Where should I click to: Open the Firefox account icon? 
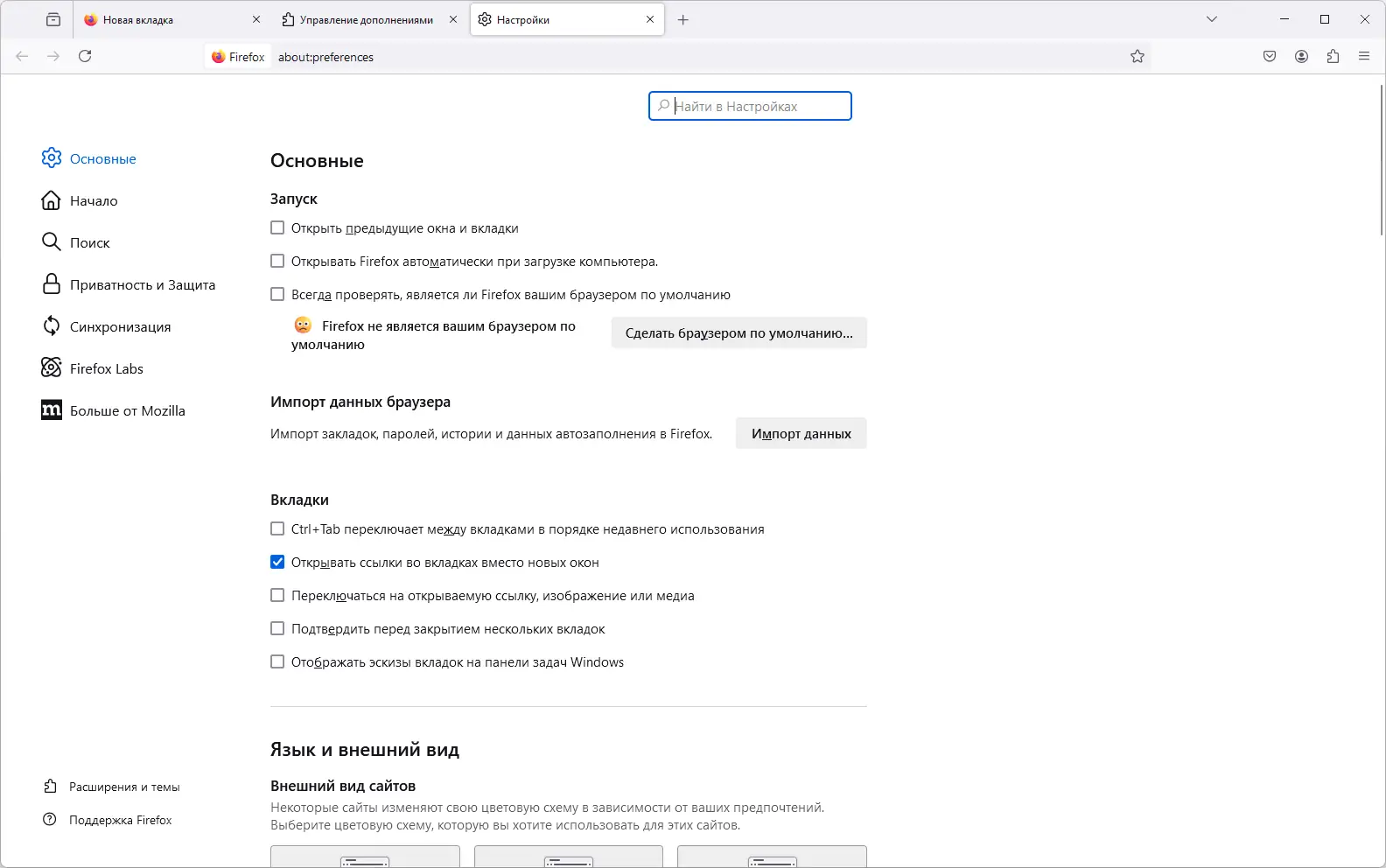pyautogui.click(x=1302, y=57)
